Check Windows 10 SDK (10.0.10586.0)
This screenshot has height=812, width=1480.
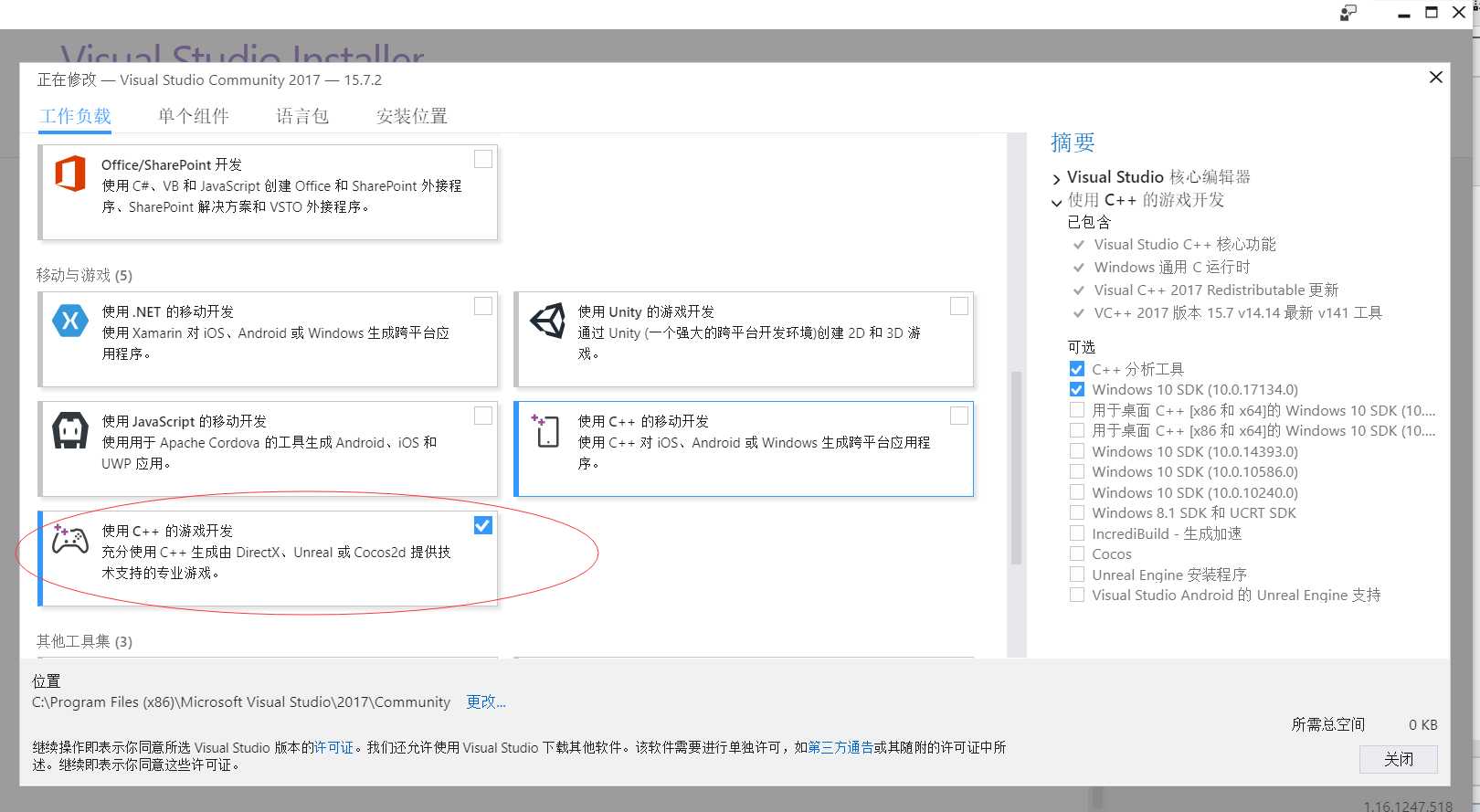(x=1077, y=471)
